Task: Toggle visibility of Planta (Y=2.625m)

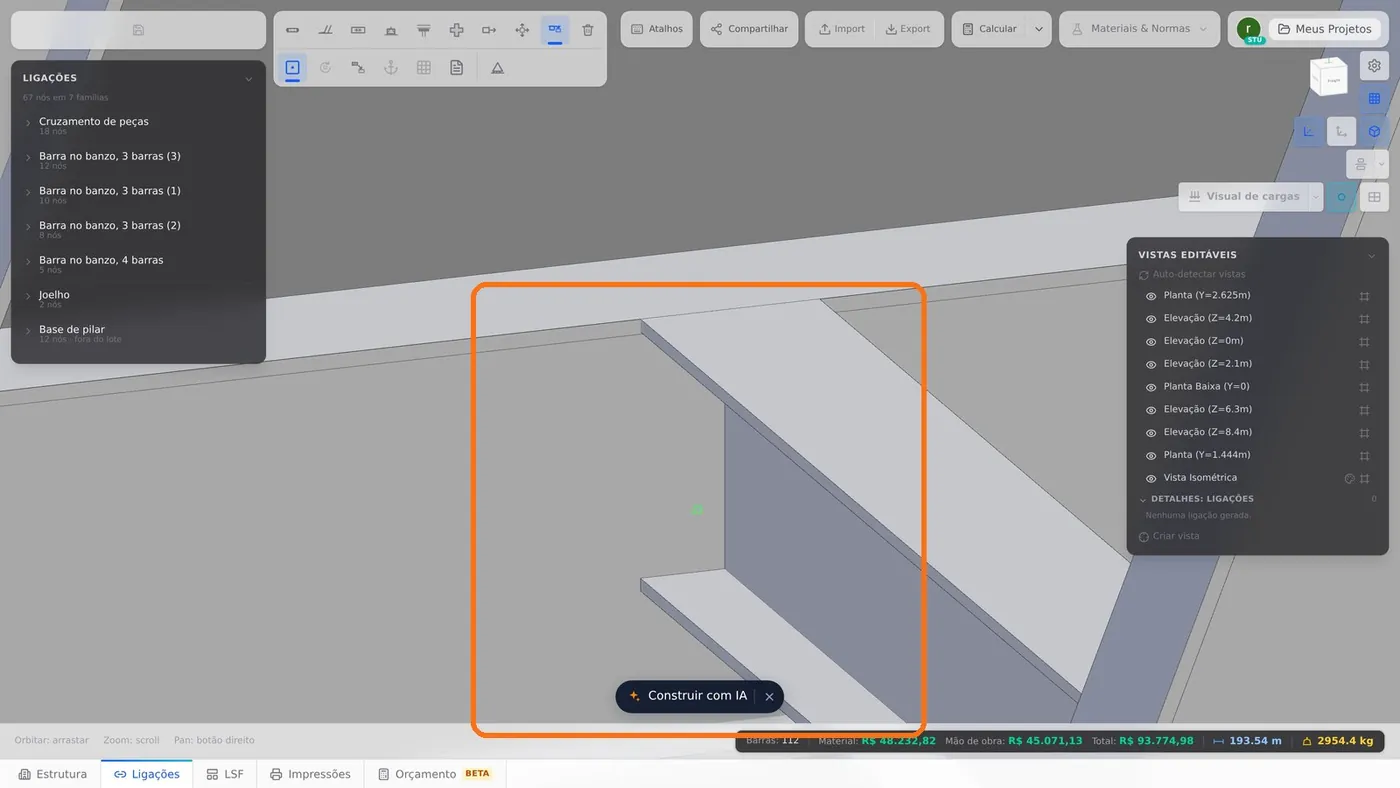Action: pyautogui.click(x=1151, y=296)
